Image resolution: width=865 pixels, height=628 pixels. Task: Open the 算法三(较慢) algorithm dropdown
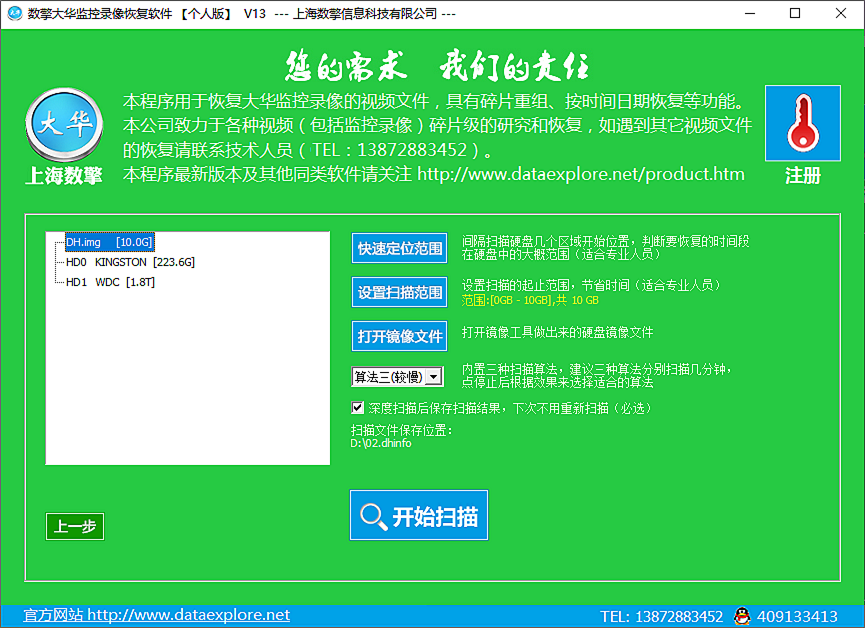397,377
